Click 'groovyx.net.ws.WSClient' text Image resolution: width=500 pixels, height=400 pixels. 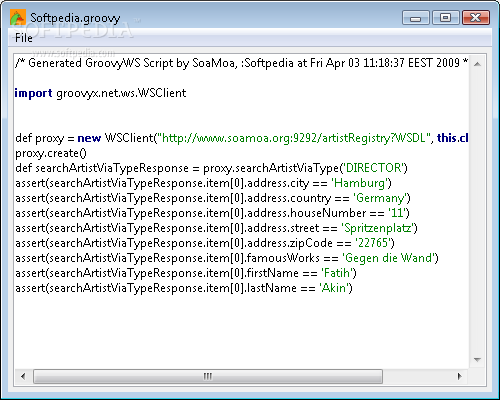121,93
